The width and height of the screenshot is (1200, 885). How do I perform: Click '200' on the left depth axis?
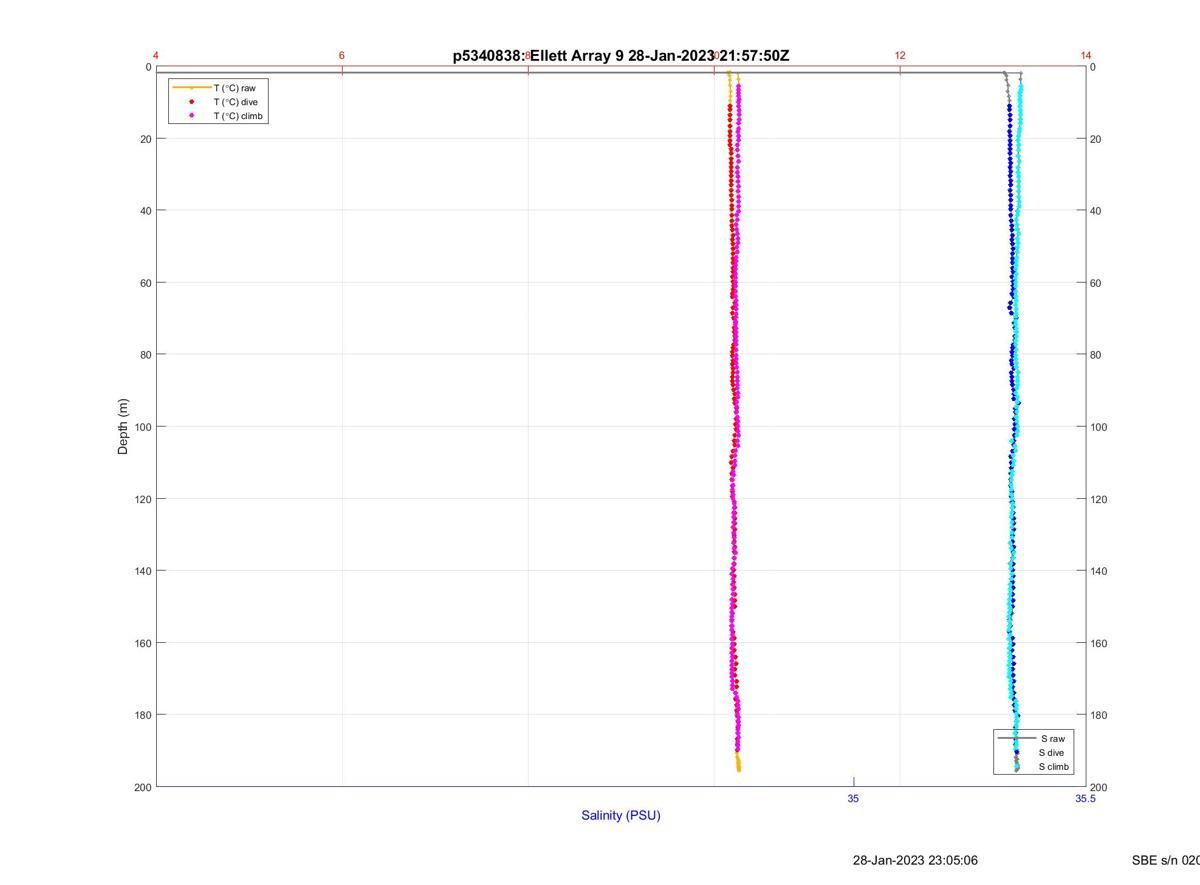tap(143, 787)
